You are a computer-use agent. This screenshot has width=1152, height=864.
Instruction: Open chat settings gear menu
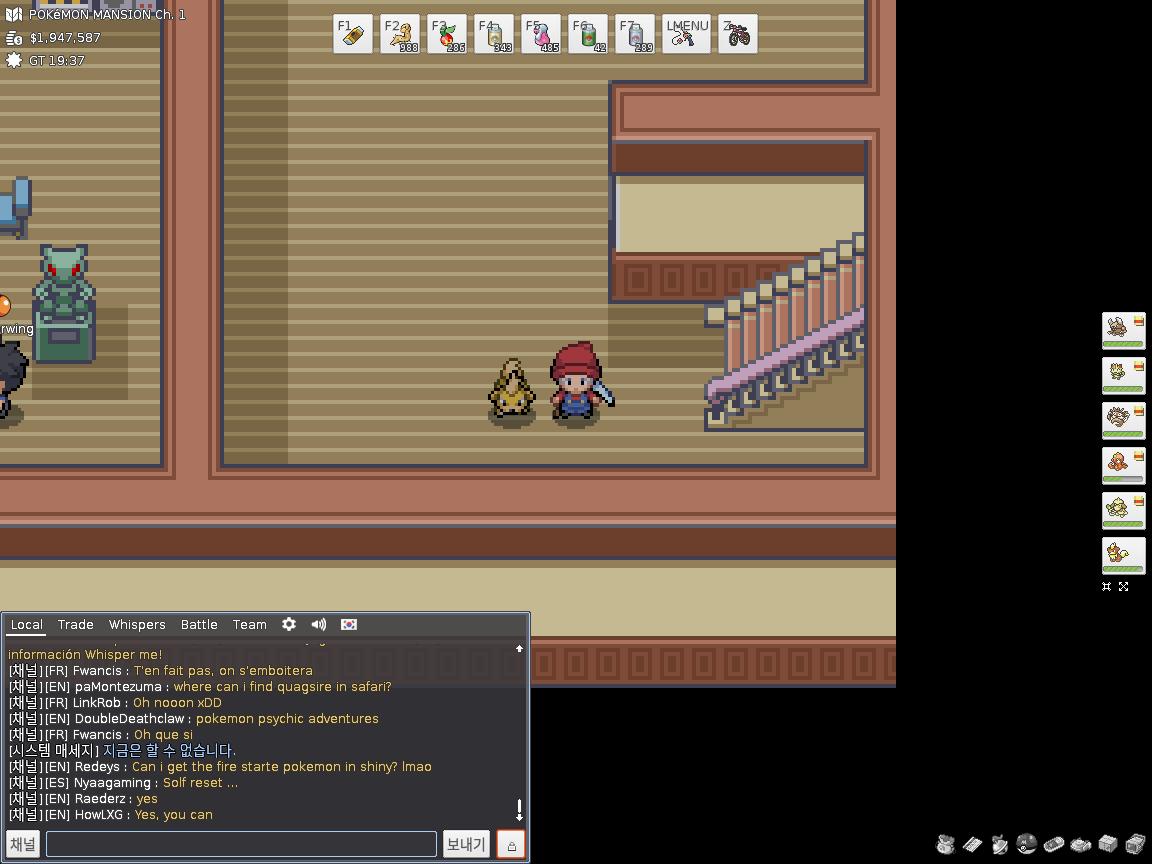point(289,624)
